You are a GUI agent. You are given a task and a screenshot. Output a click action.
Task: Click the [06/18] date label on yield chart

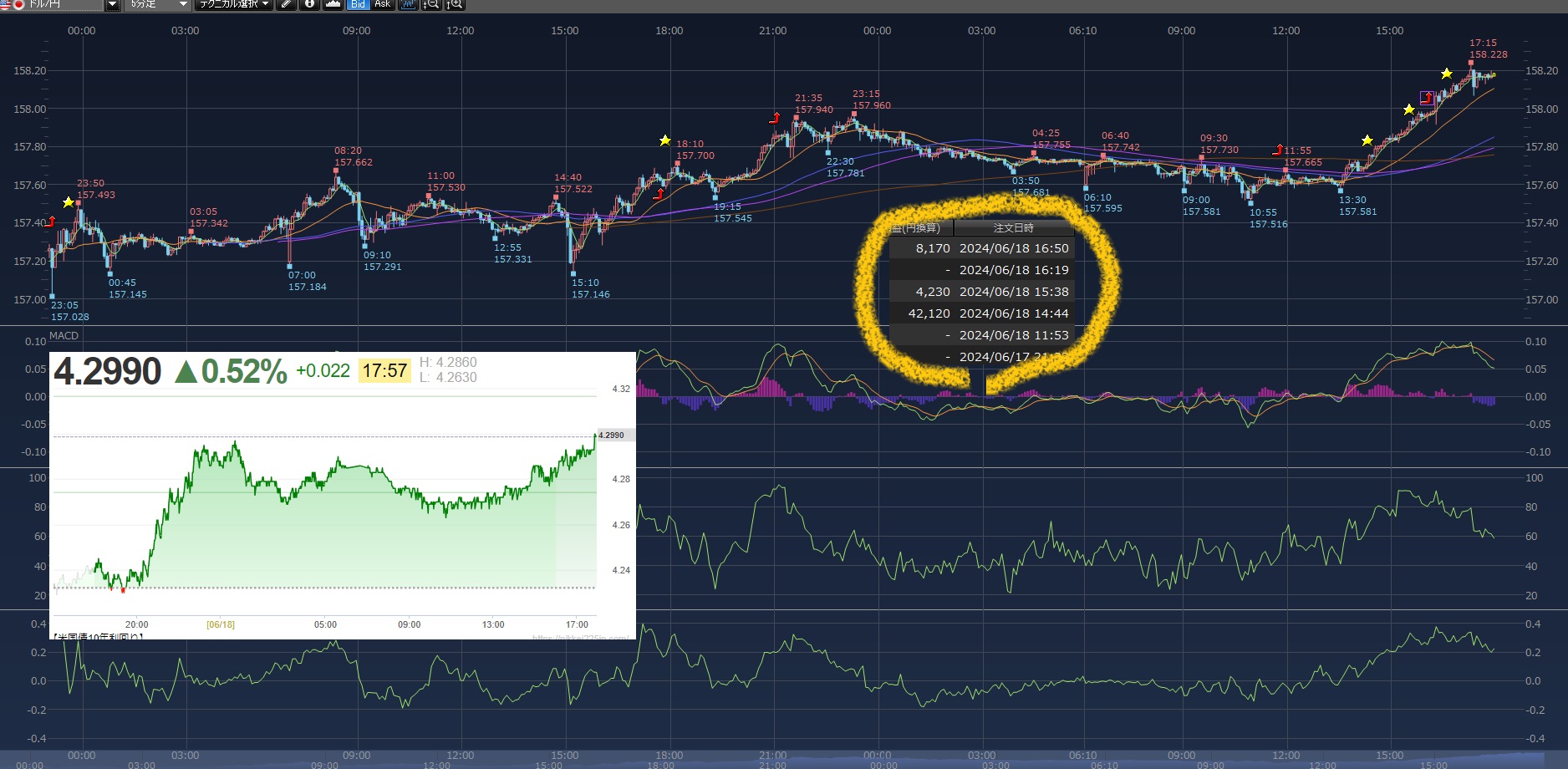[221, 624]
